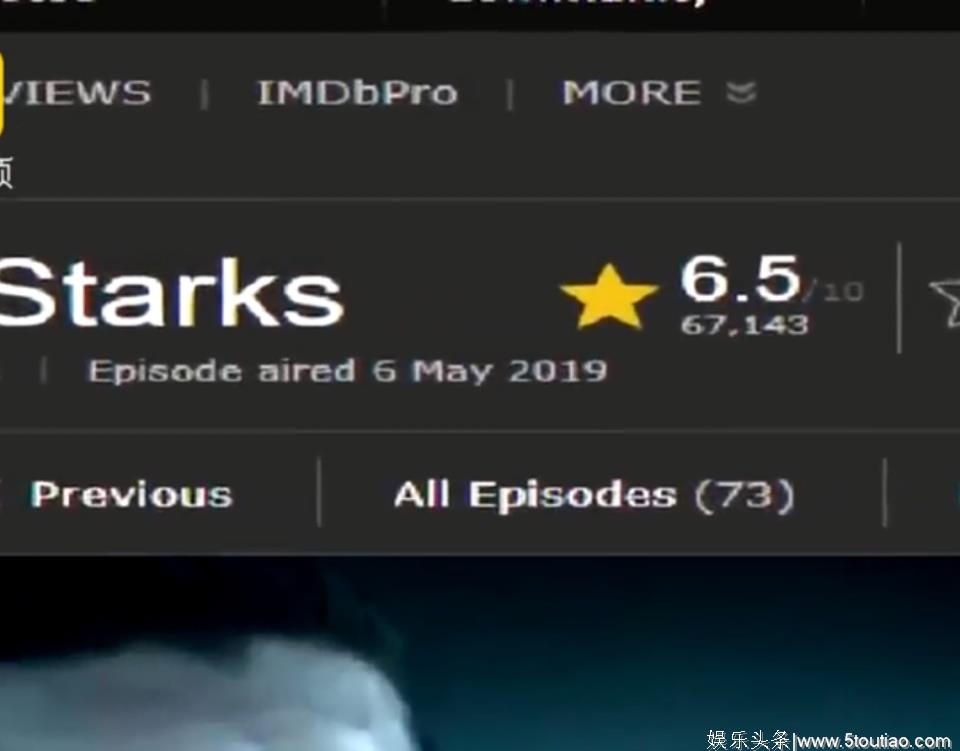Click the episode still image below the navigation
This screenshot has height=751, width=960.
[x=480, y=653]
